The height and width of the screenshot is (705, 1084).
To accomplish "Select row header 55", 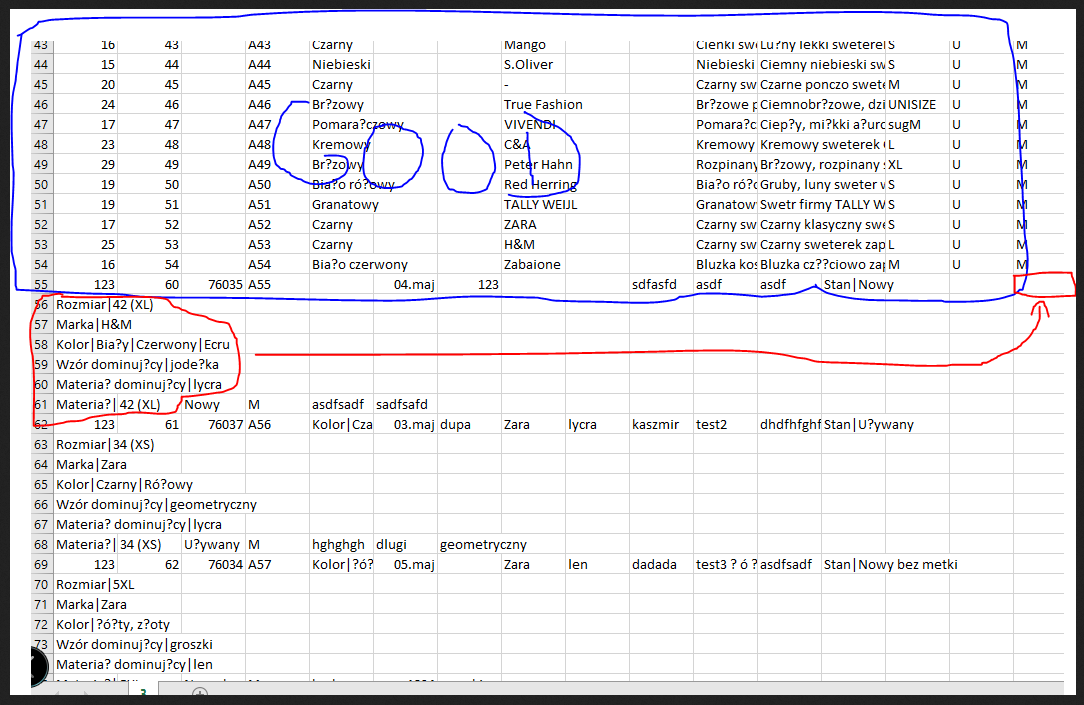I will pyautogui.click(x=40, y=285).
